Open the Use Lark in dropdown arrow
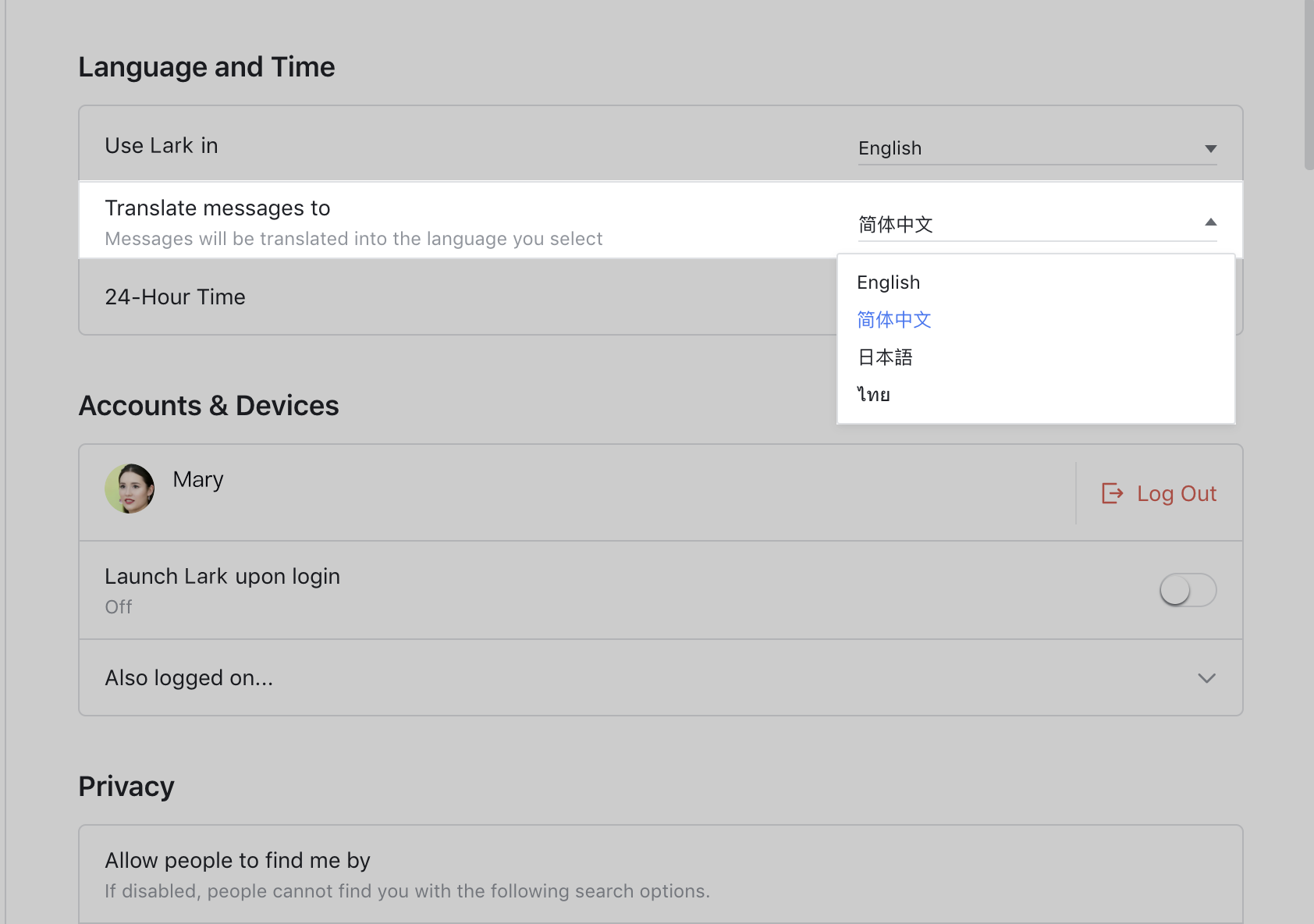 [1210, 148]
